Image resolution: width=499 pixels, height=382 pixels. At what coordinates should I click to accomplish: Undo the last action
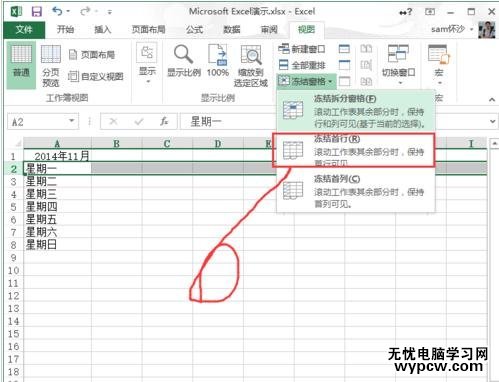tap(57, 11)
